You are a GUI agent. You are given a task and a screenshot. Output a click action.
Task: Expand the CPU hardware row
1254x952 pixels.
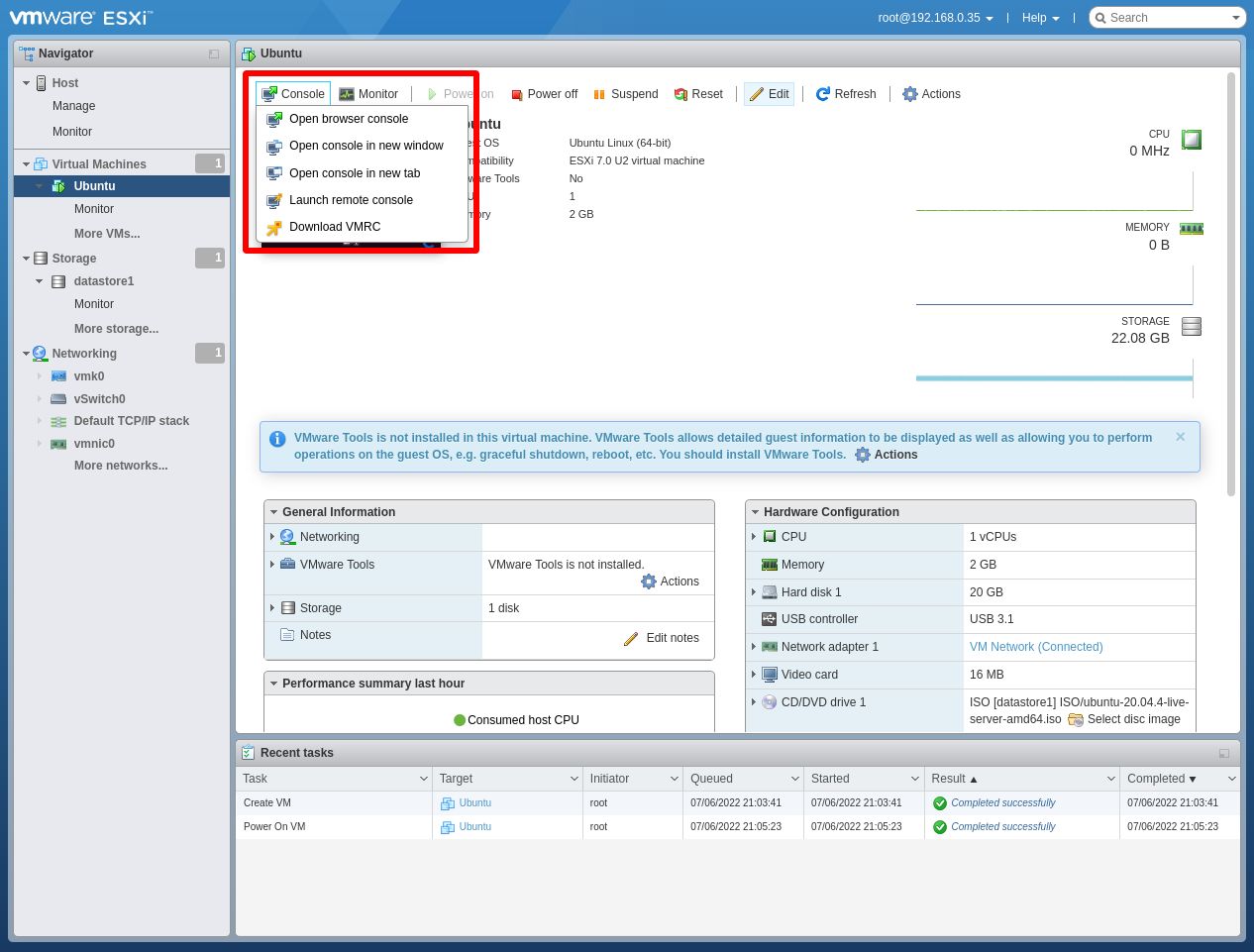(754, 537)
